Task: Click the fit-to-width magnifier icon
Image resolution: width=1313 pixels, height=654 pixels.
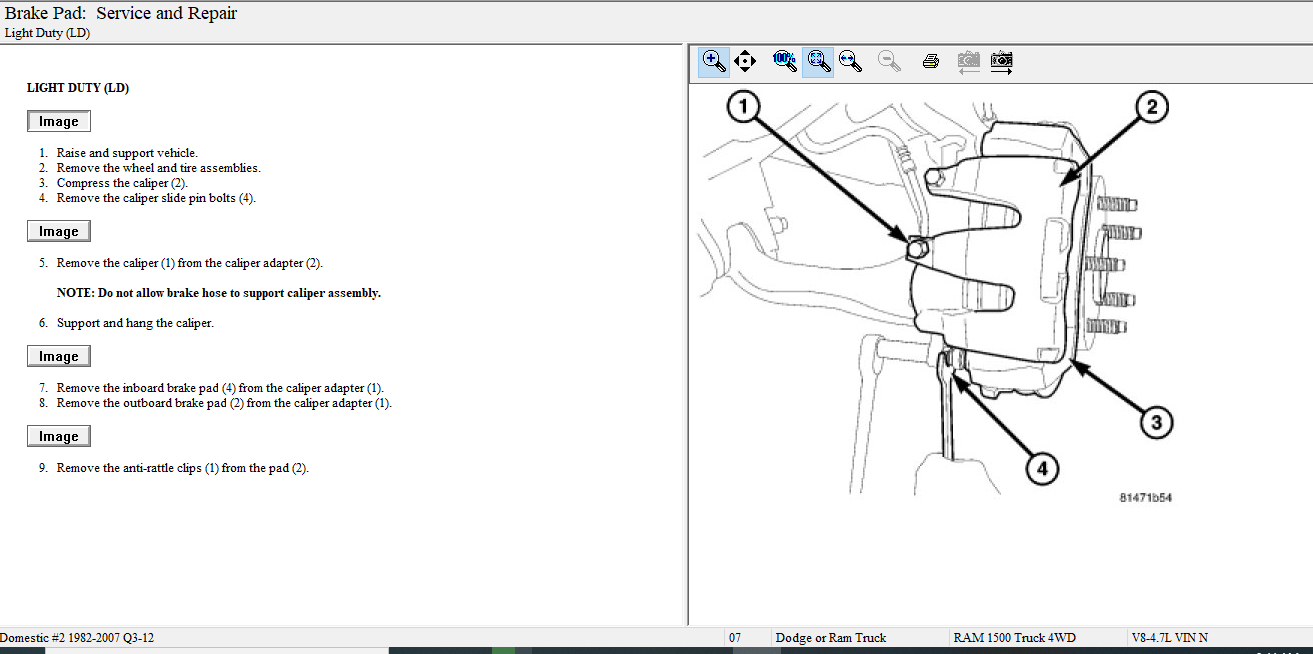Action: pos(851,61)
